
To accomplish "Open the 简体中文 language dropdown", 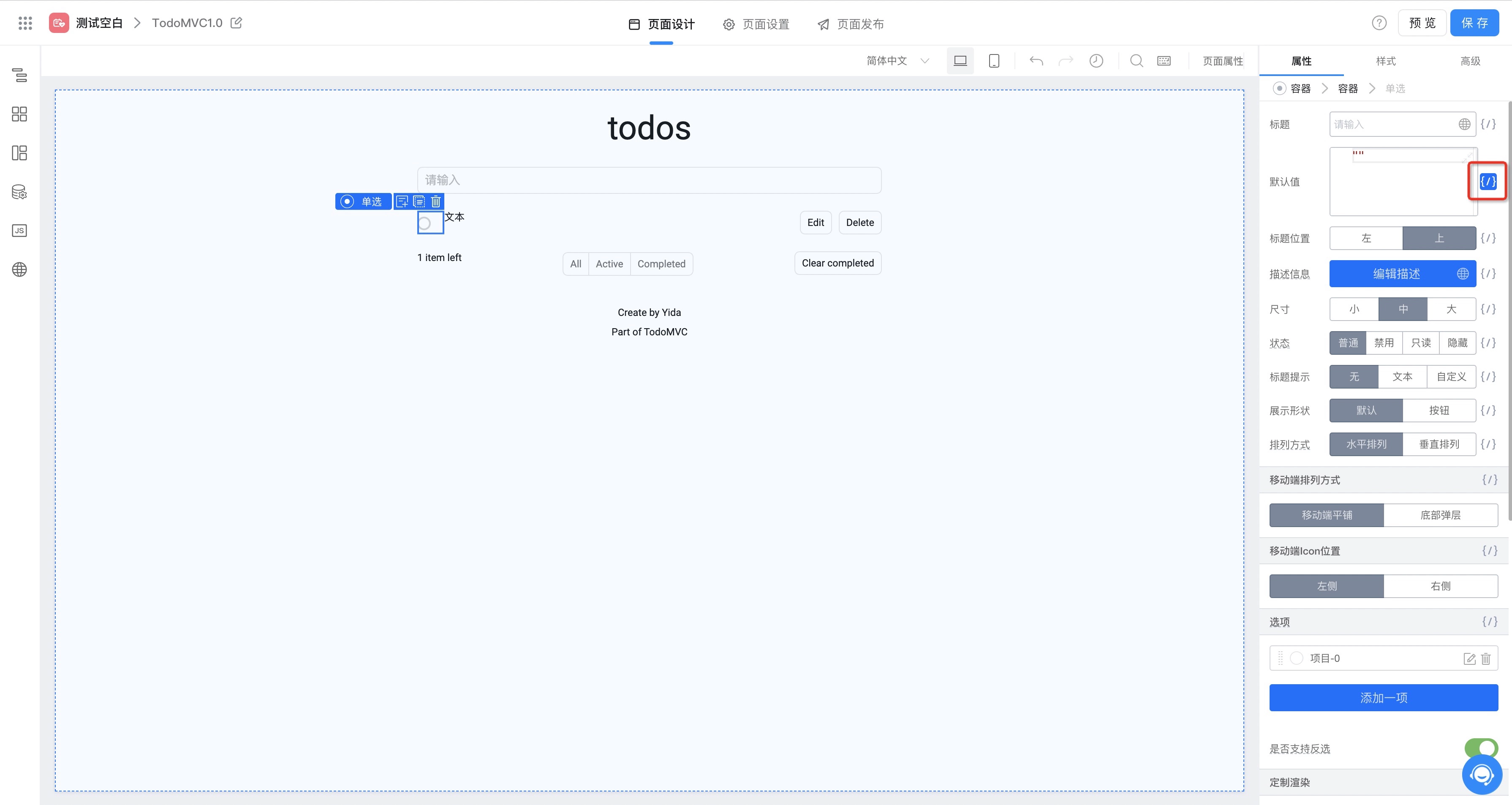I will 897,60.
